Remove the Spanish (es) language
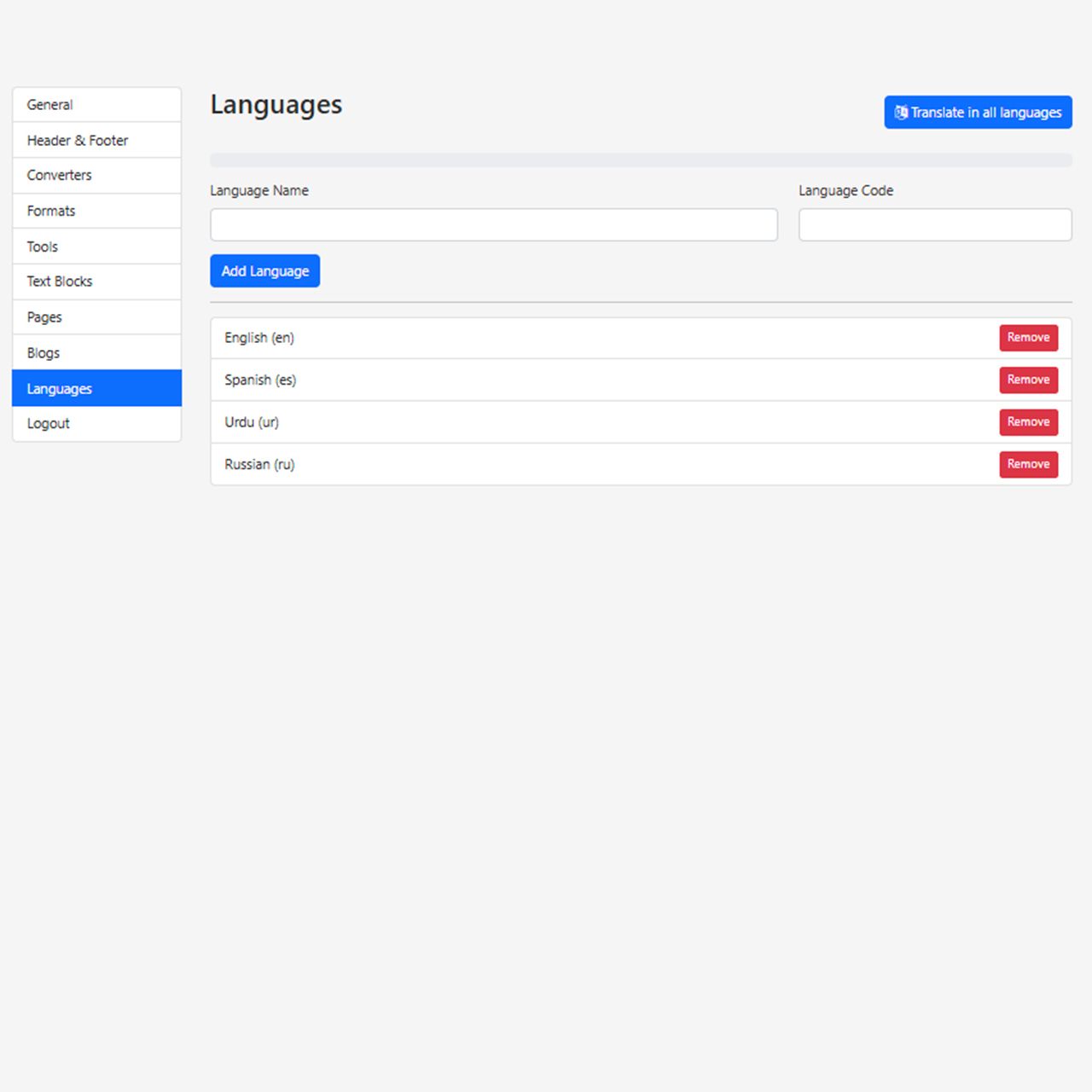This screenshot has width=1092, height=1092. click(x=1029, y=380)
